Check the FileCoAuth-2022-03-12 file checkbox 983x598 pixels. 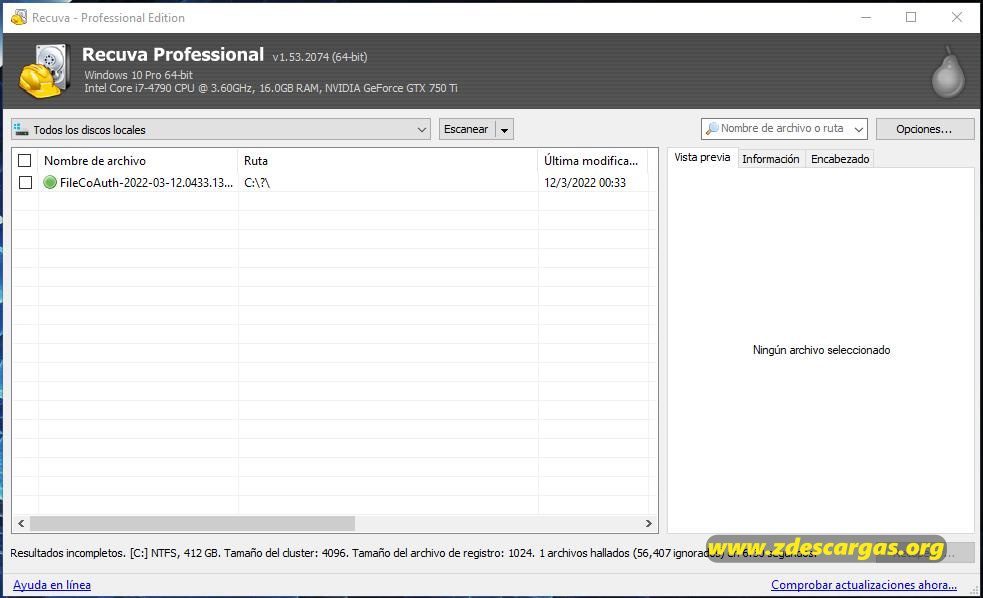click(25, 182)
